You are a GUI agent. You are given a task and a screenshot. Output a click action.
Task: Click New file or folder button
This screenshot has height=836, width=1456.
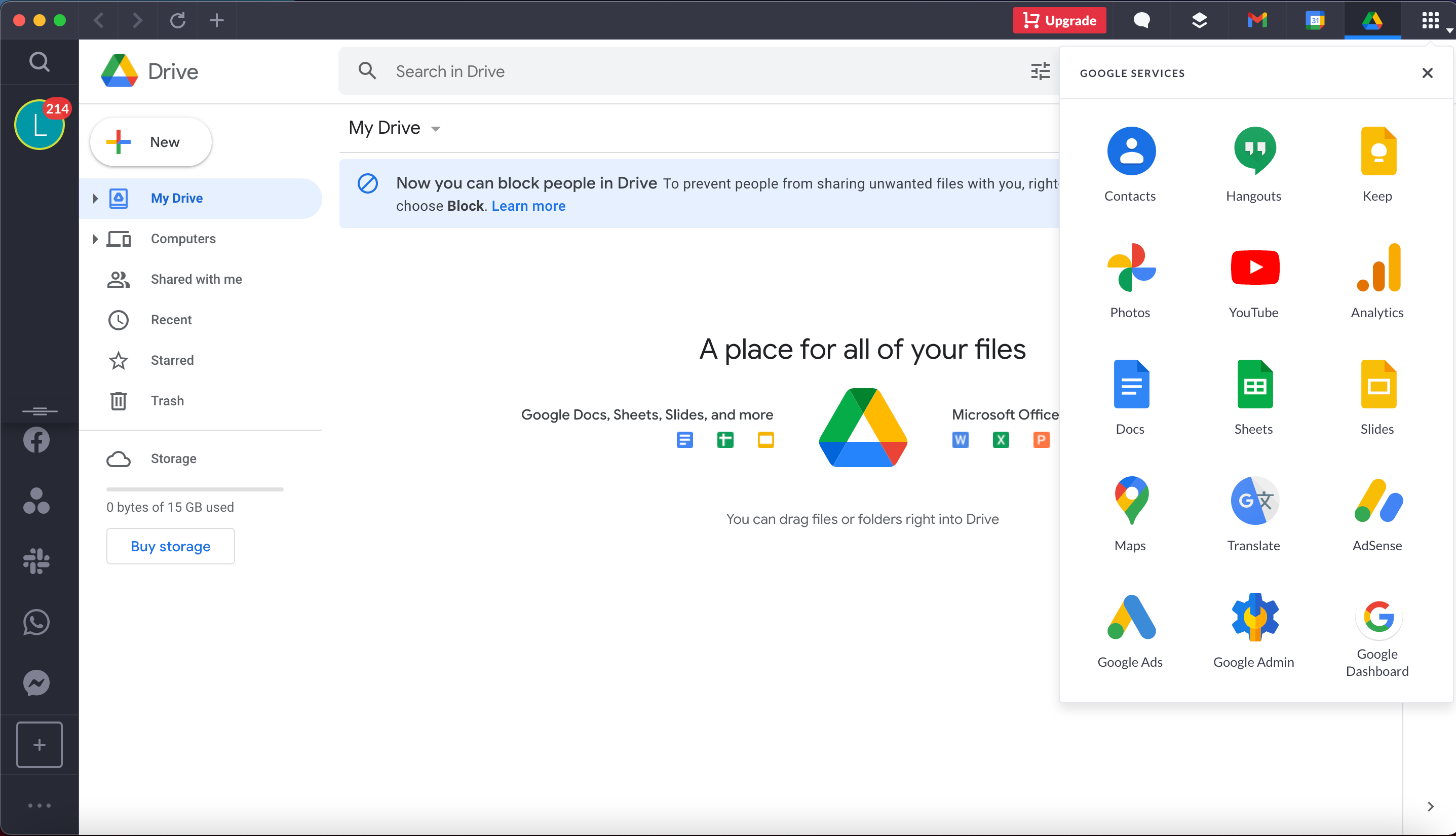(x=151, y=141)
